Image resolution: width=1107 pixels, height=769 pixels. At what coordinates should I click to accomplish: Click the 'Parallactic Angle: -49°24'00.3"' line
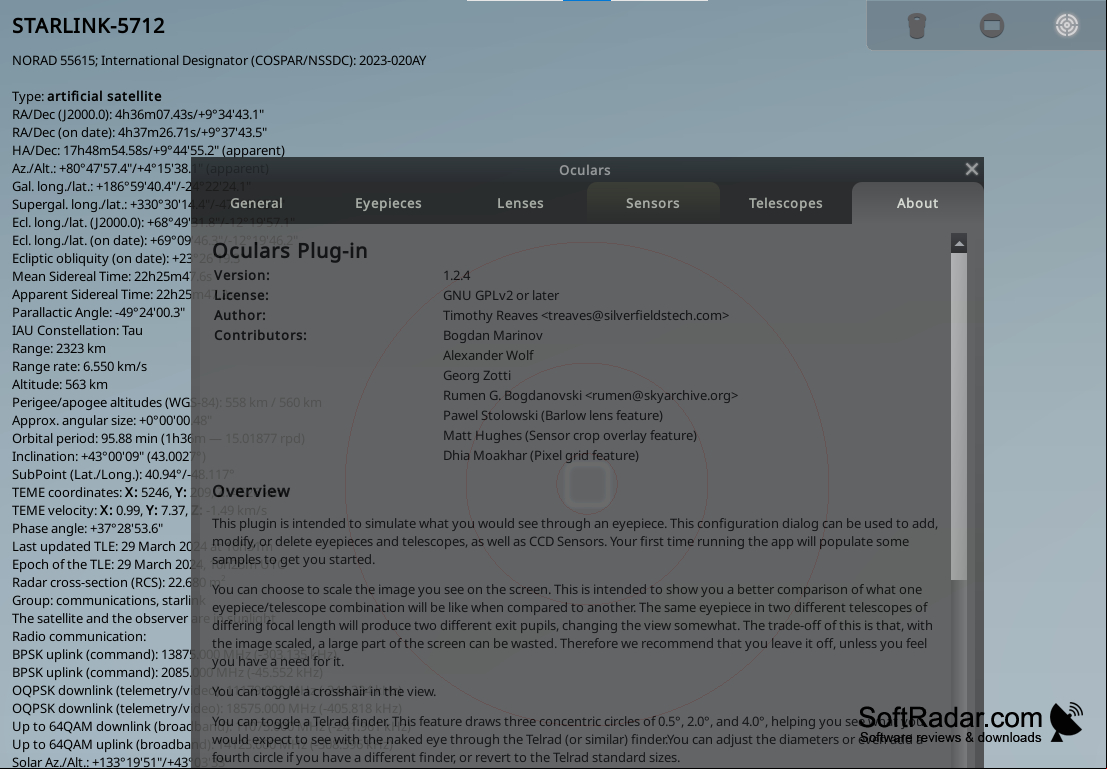[x=98, y=313]
